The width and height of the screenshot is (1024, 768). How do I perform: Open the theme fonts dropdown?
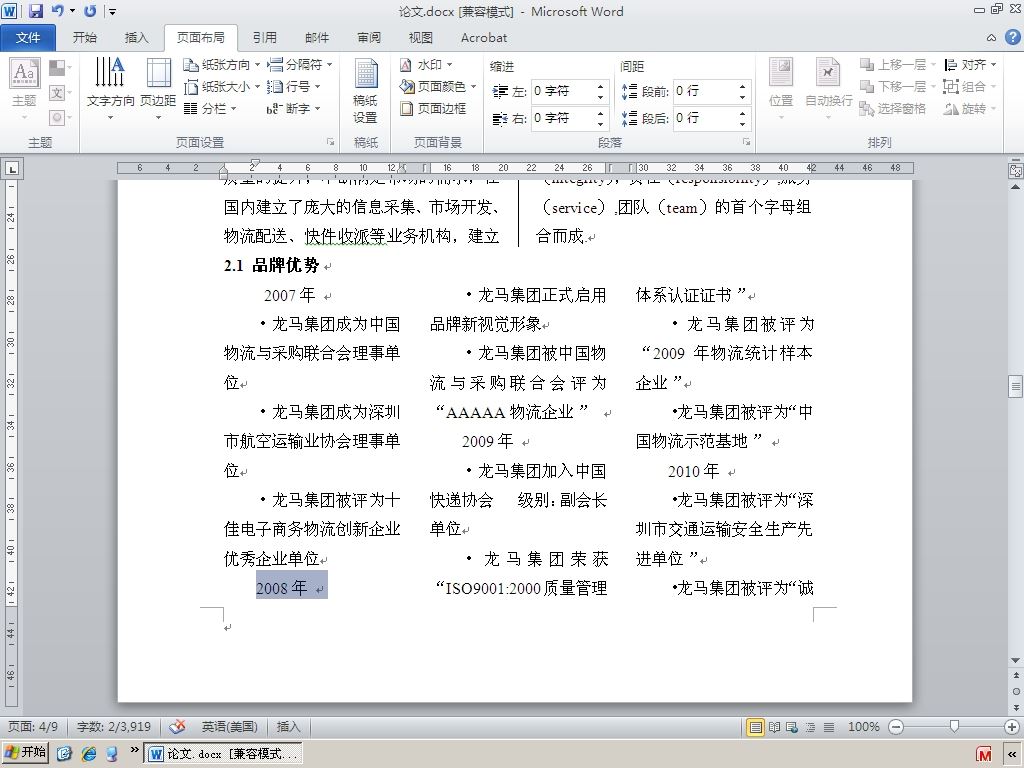tap(60, 93)
